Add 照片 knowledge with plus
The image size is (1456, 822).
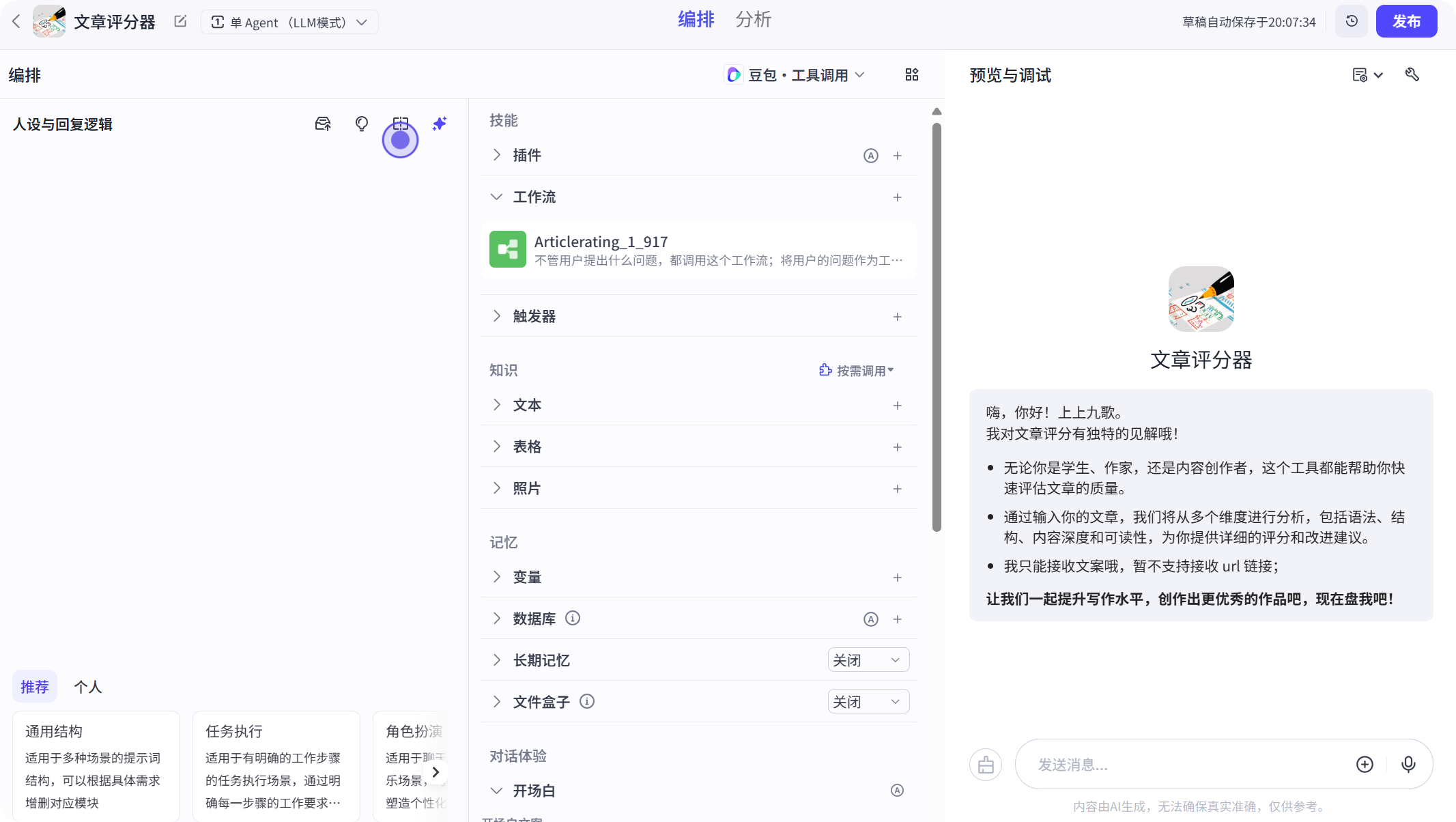click(898, 489)
